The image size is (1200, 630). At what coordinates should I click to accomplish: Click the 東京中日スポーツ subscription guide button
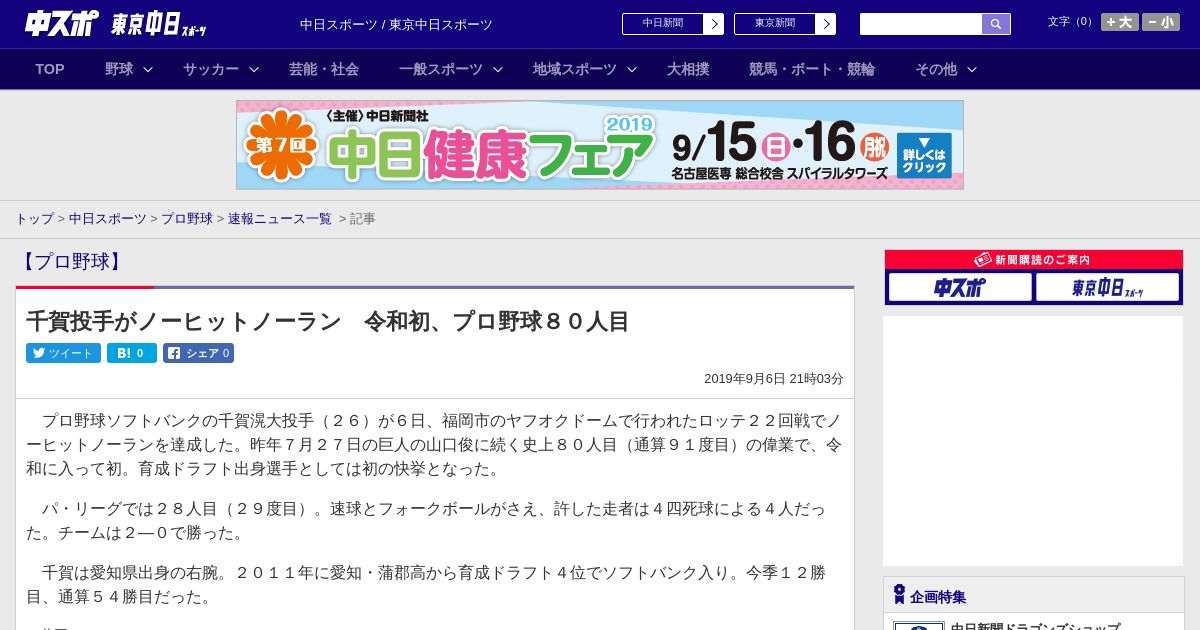1107,288
